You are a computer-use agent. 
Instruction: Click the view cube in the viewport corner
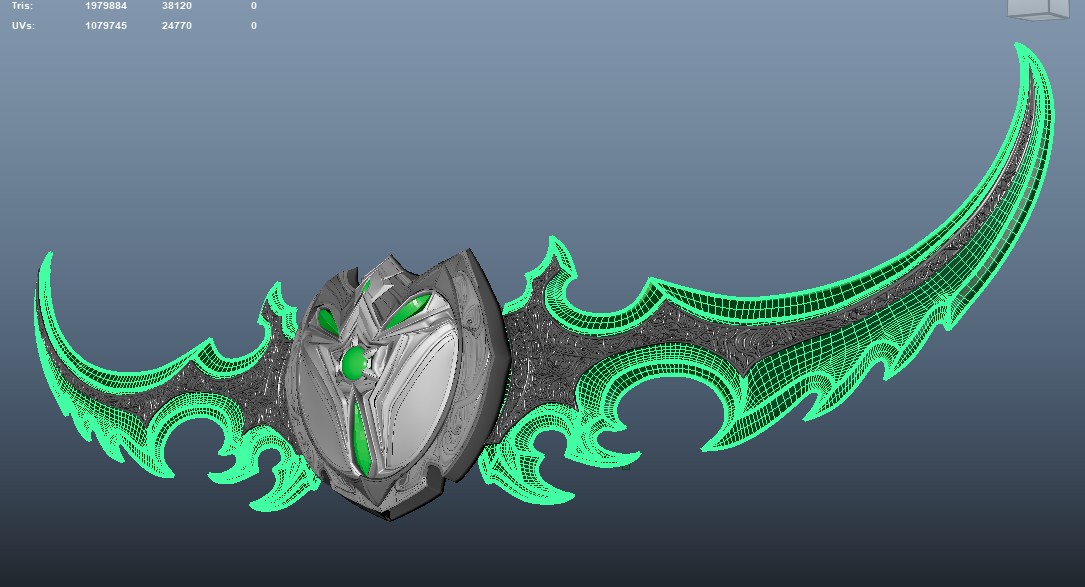point(1038,8)
